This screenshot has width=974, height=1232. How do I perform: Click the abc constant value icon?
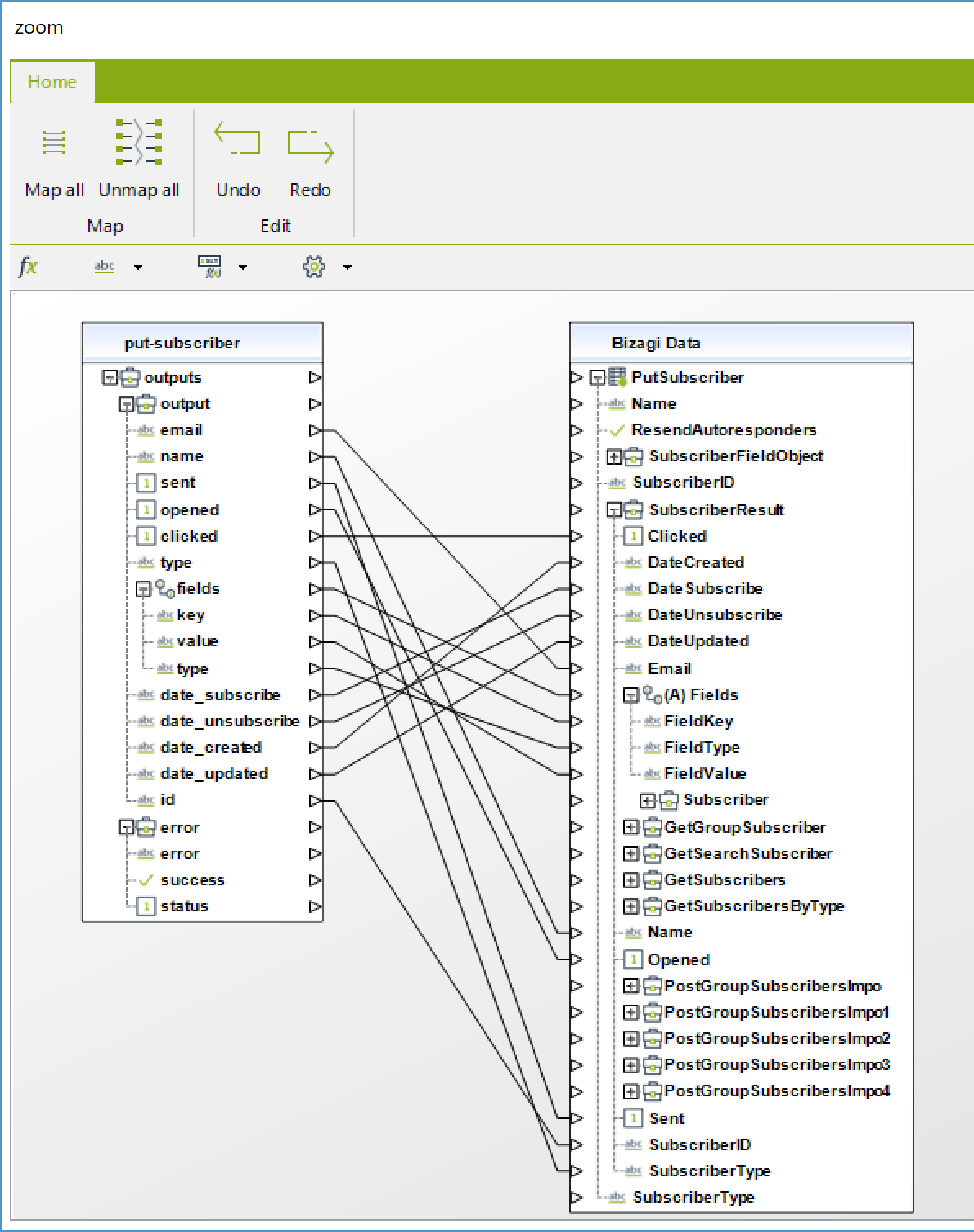[105, 267]
